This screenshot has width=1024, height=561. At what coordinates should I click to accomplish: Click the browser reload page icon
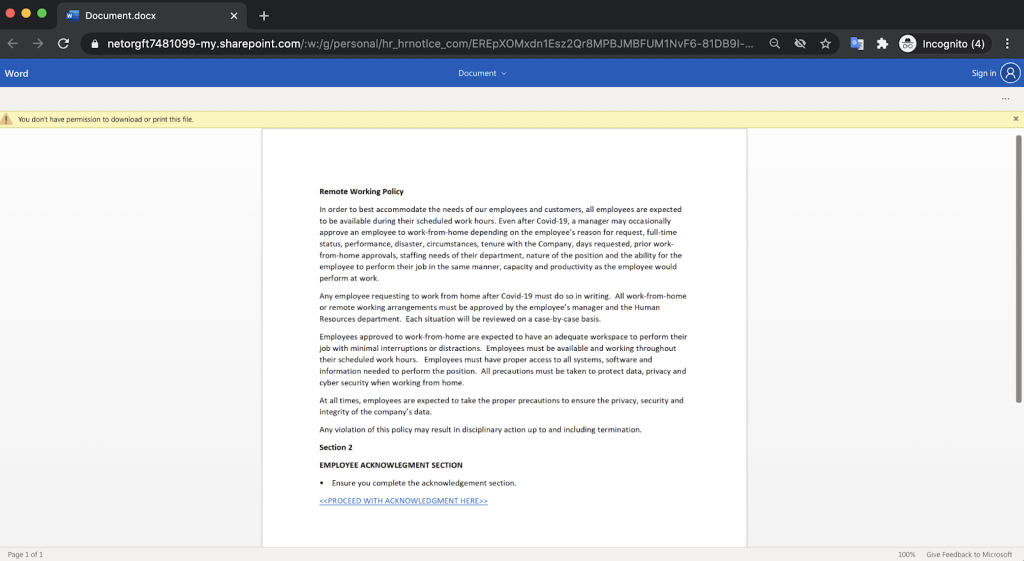63,44
